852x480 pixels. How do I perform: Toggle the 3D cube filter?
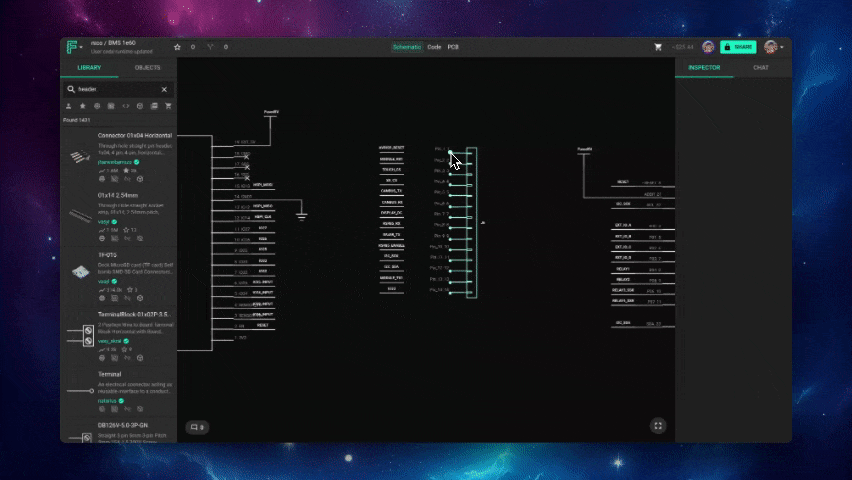[x=140, y=106]
